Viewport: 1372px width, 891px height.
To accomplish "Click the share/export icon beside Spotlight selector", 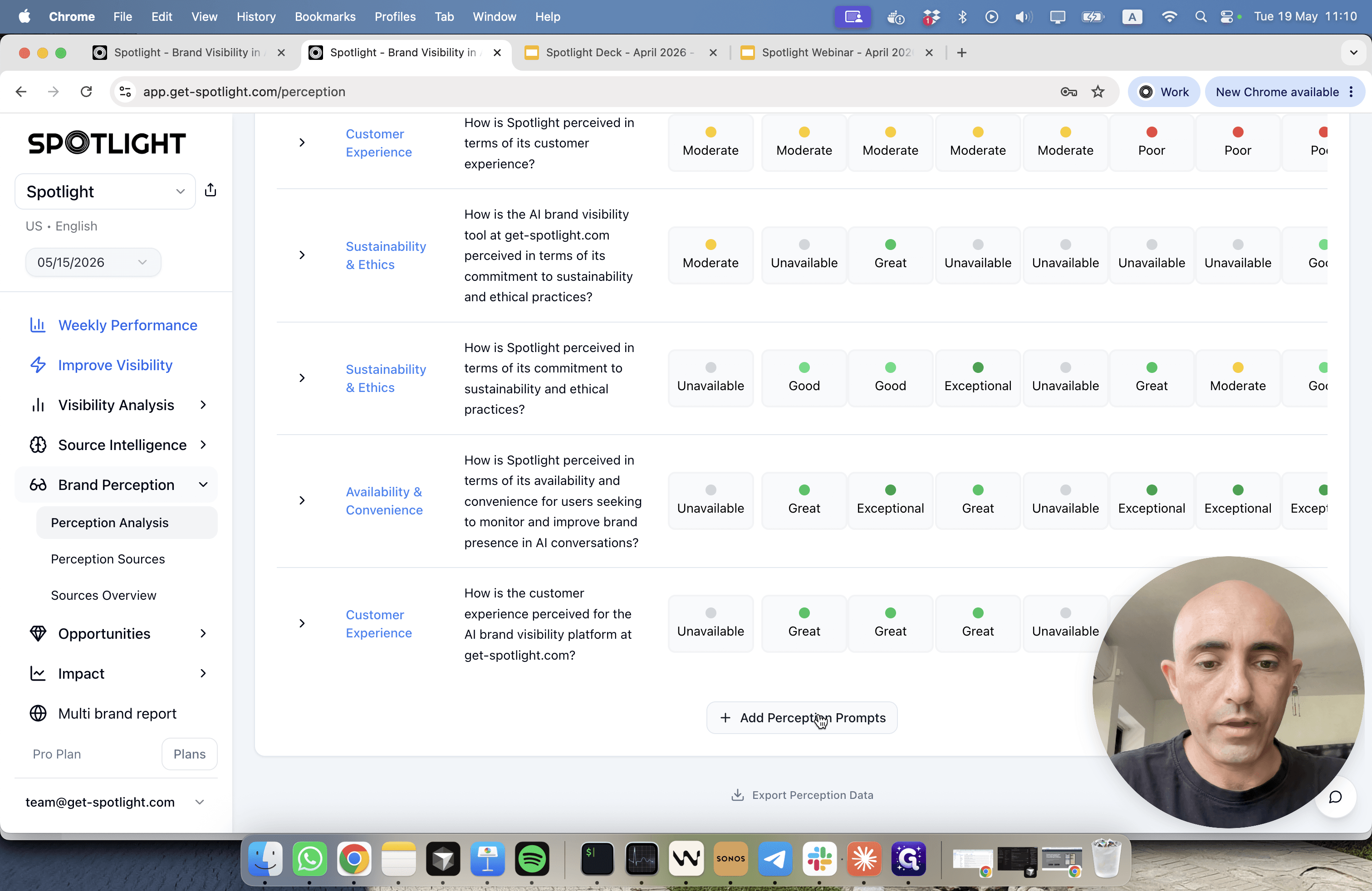I will pyautogui.click(x=211, y=190).
